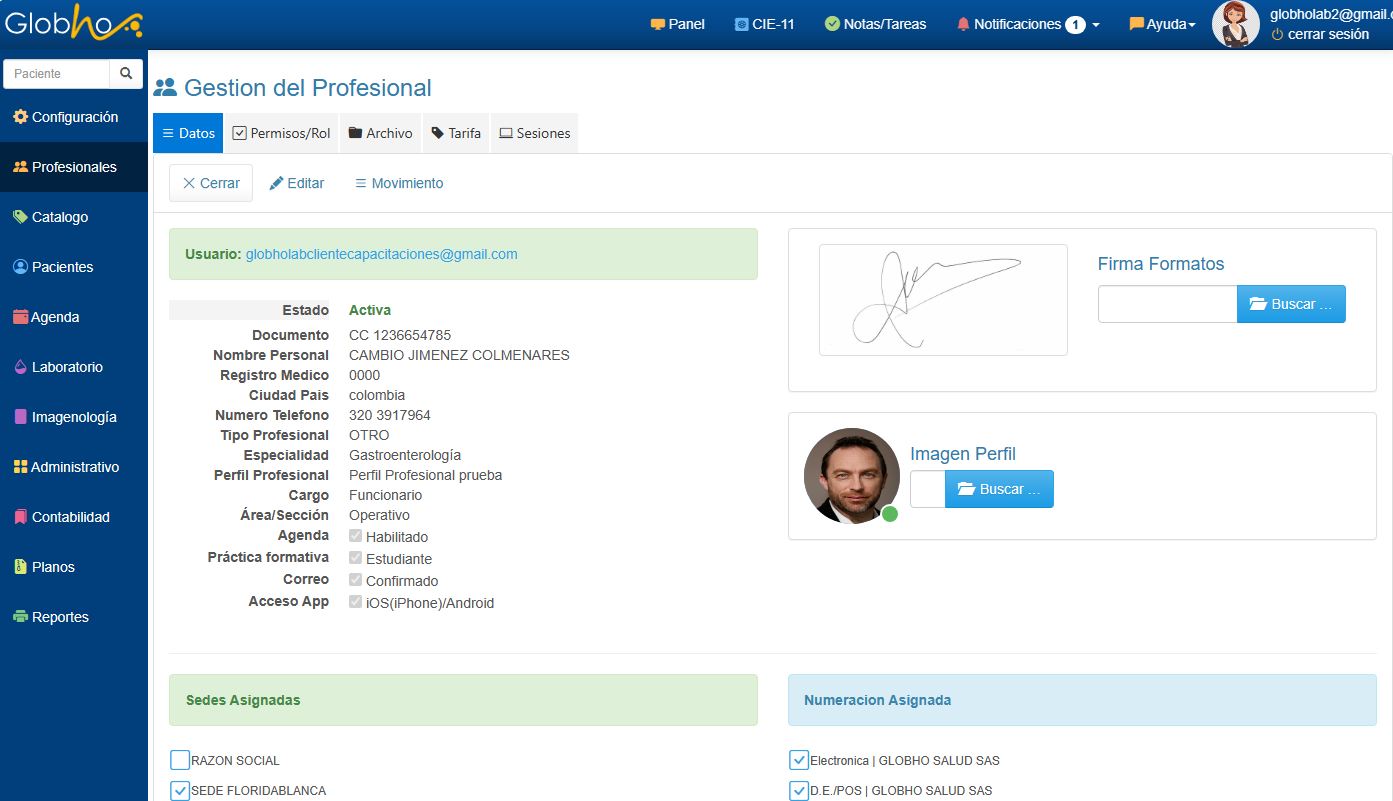The width and height of the screenshot is (1393, 801).
Task: Uncheck SEDE FLORIDABLANCA checkbox
Action: [180, 790]
